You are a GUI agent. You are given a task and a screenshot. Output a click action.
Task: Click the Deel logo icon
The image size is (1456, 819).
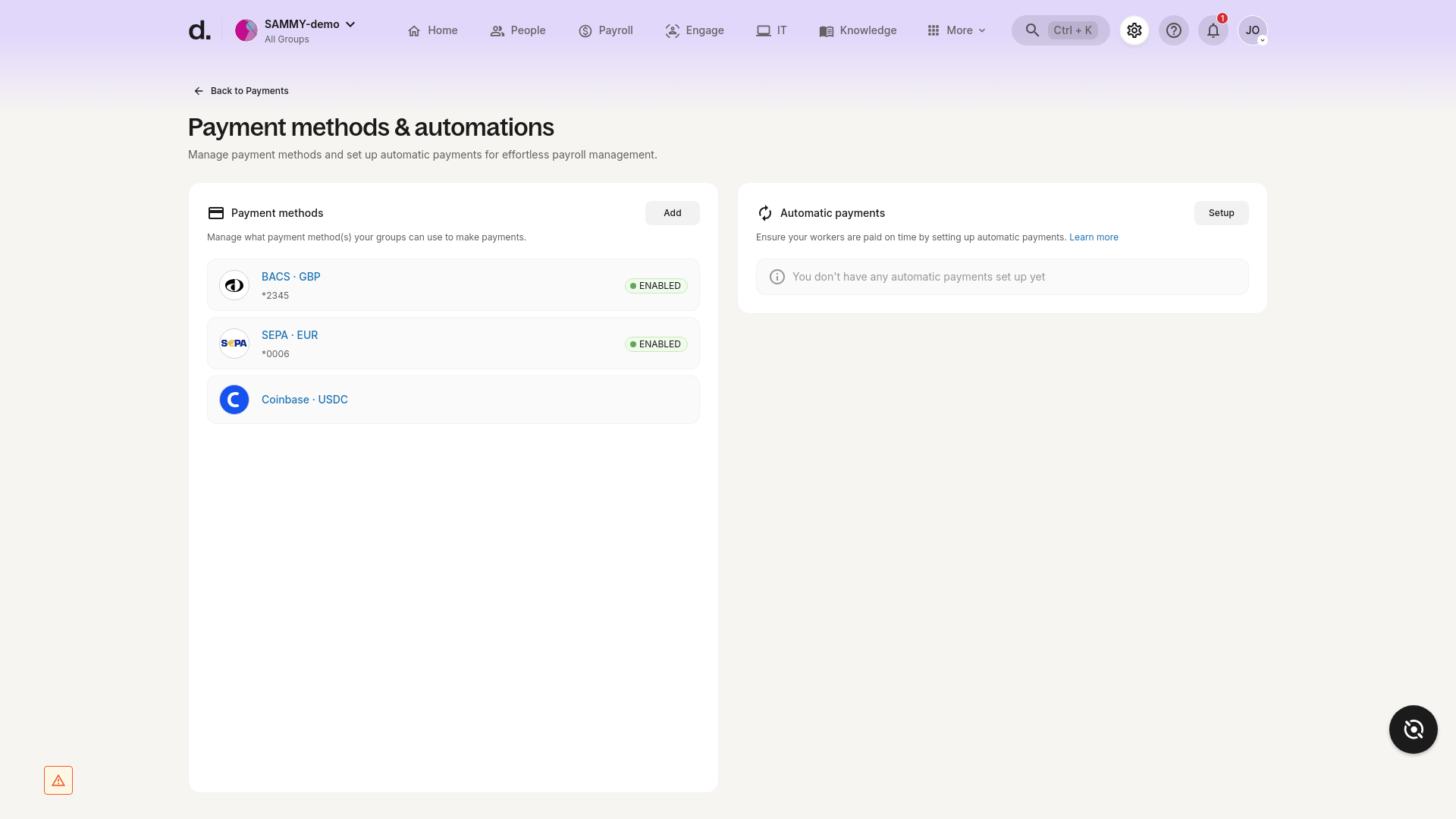pos(199,30)
